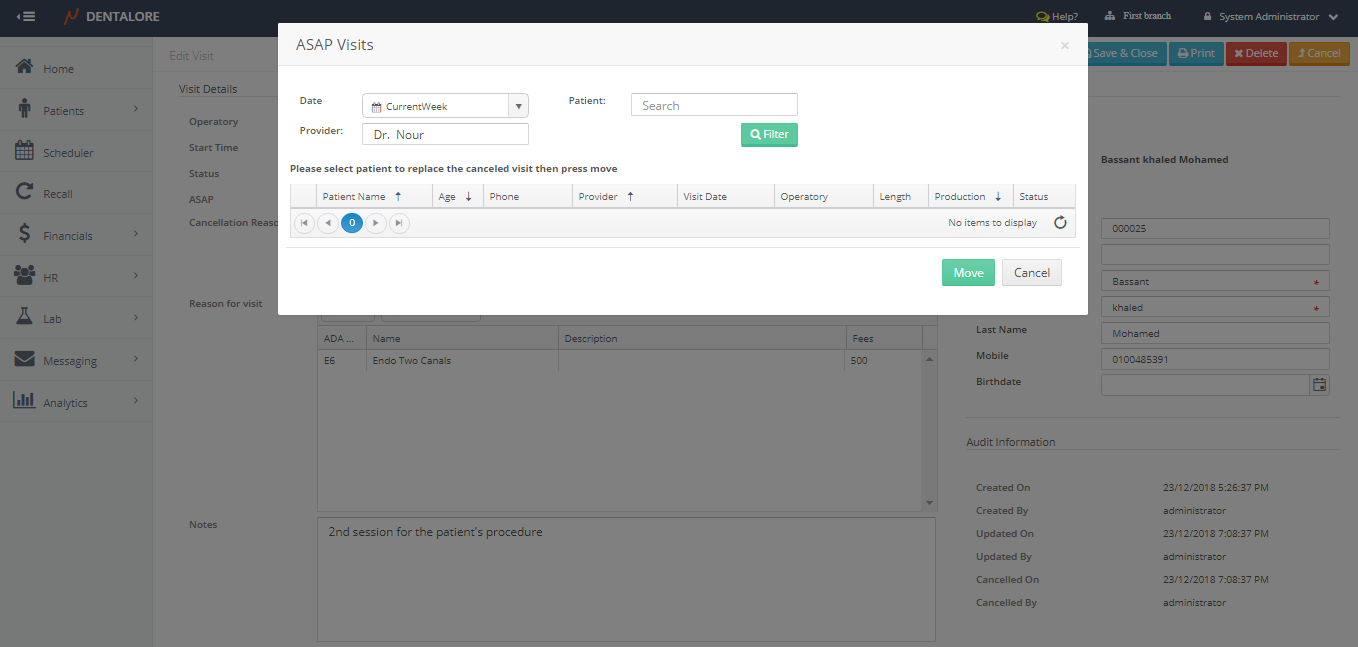Image resolution: width=1358 pixels, height=647 pixels.
Task: Open the Birthdate calendar picker
Action: (1319, 385)
